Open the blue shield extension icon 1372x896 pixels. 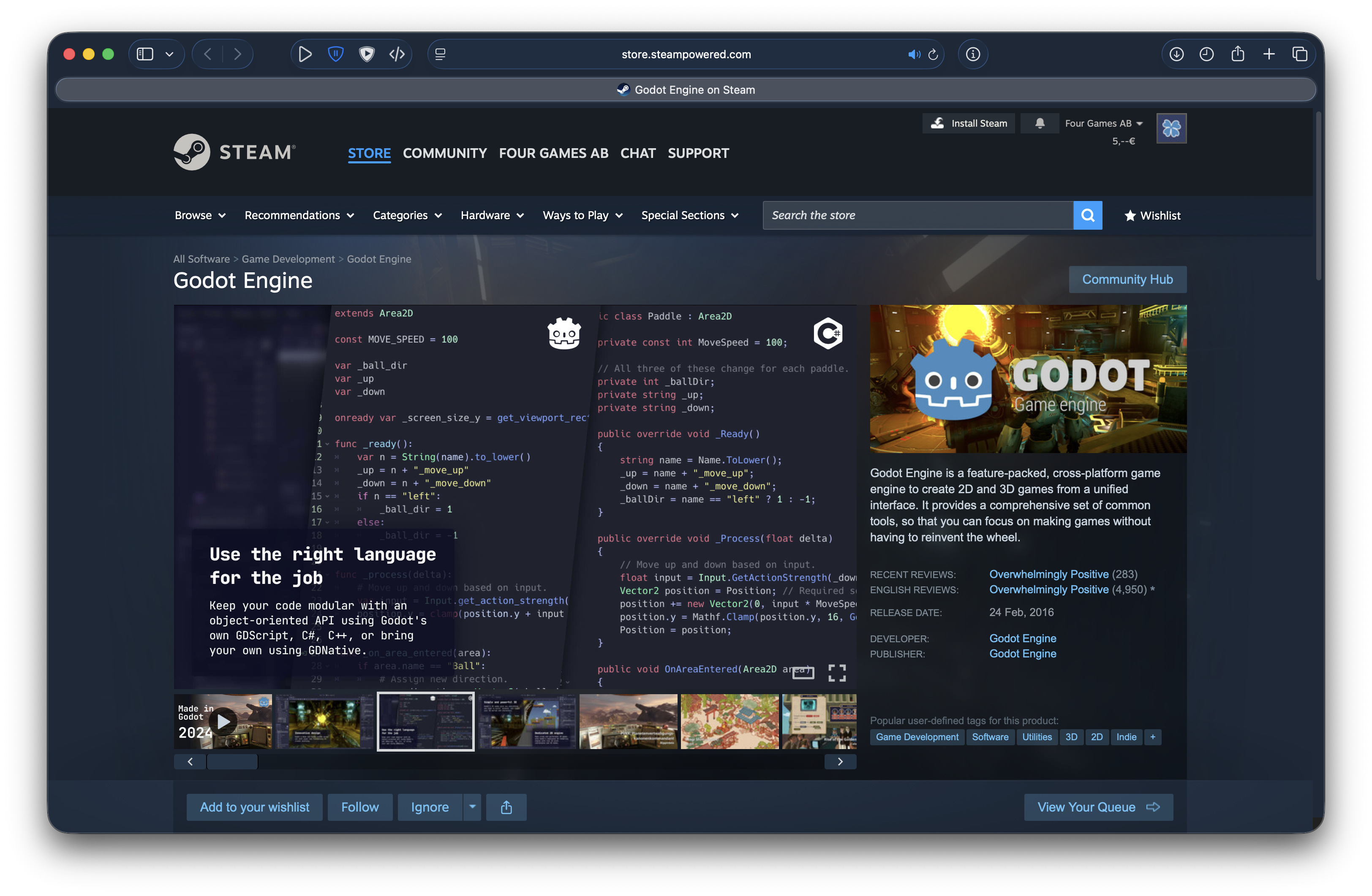coord(335,54)
